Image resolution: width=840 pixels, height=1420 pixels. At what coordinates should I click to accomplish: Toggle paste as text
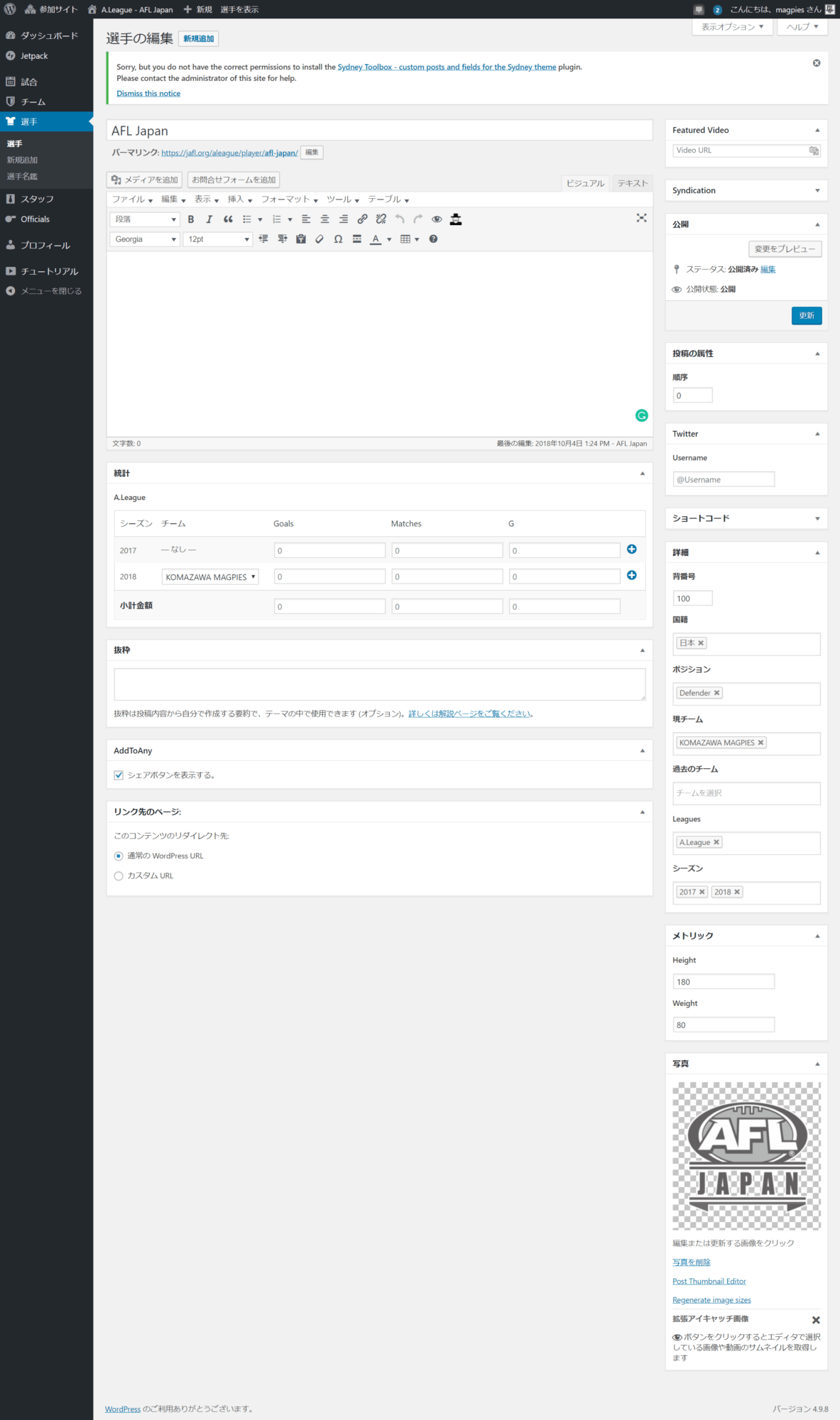301,239
